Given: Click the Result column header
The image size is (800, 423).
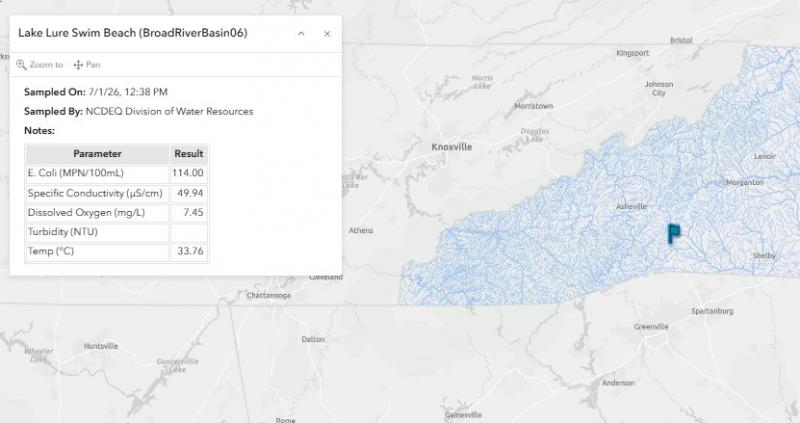Looking at the screenshot, I should (x=189, y=154).
